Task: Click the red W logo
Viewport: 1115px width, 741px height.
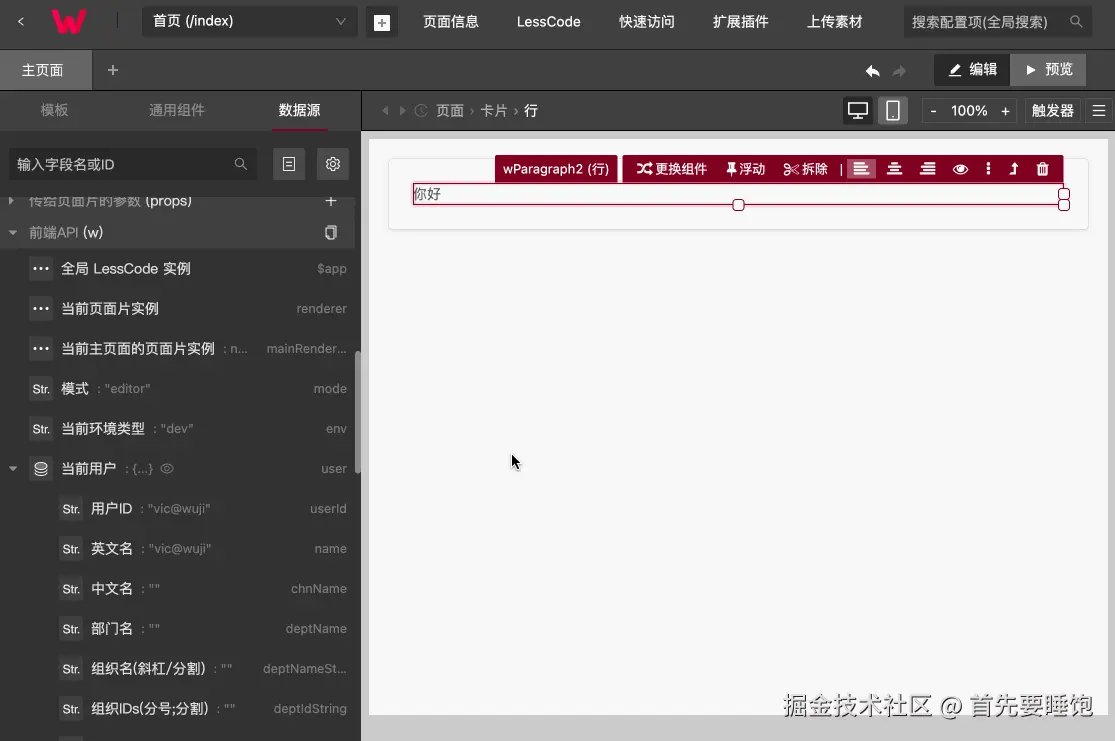Action: [68, 21]
